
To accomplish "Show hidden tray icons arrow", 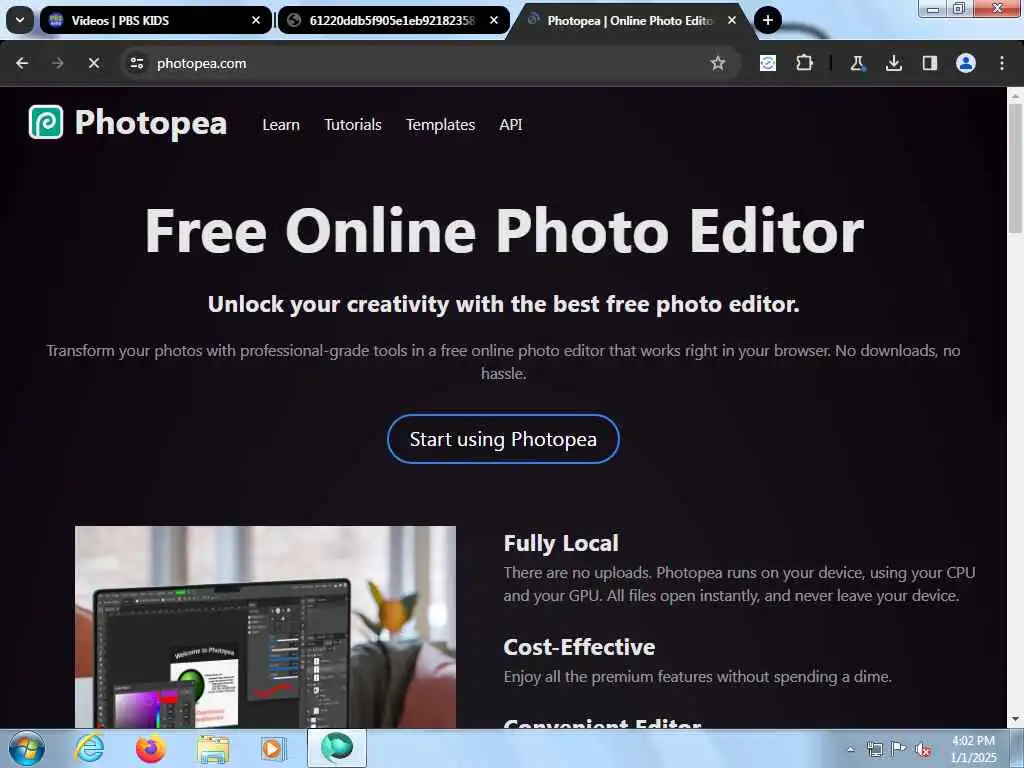I will (850, 749).
